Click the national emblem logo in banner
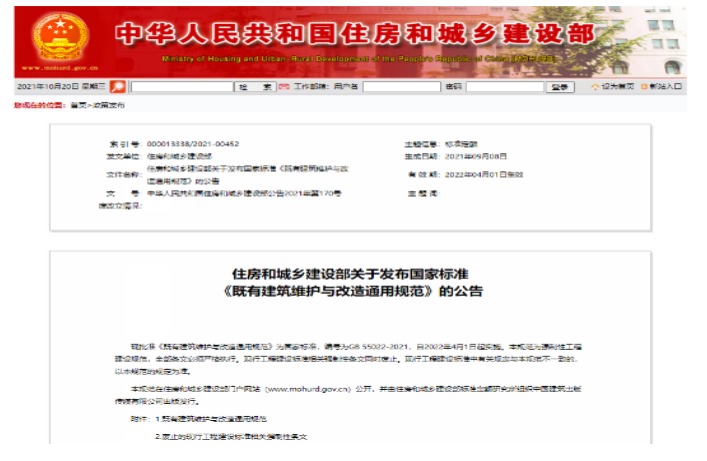 pyautogui.click(x=60, y=37)
